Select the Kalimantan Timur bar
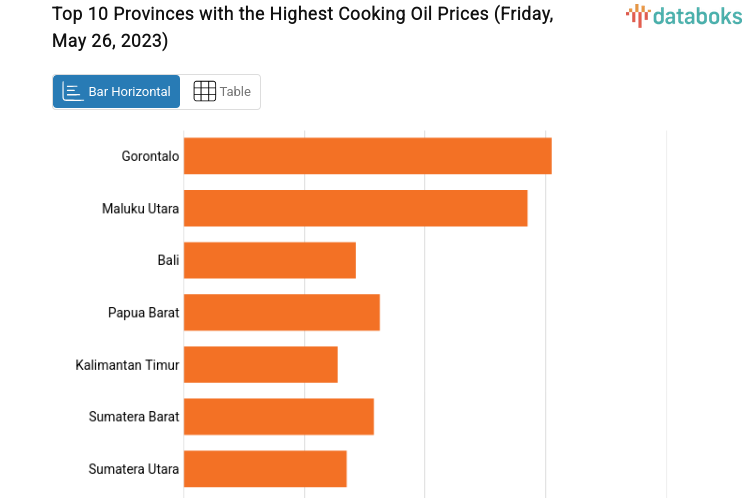The image size is (753, 498). pos(261,364)
